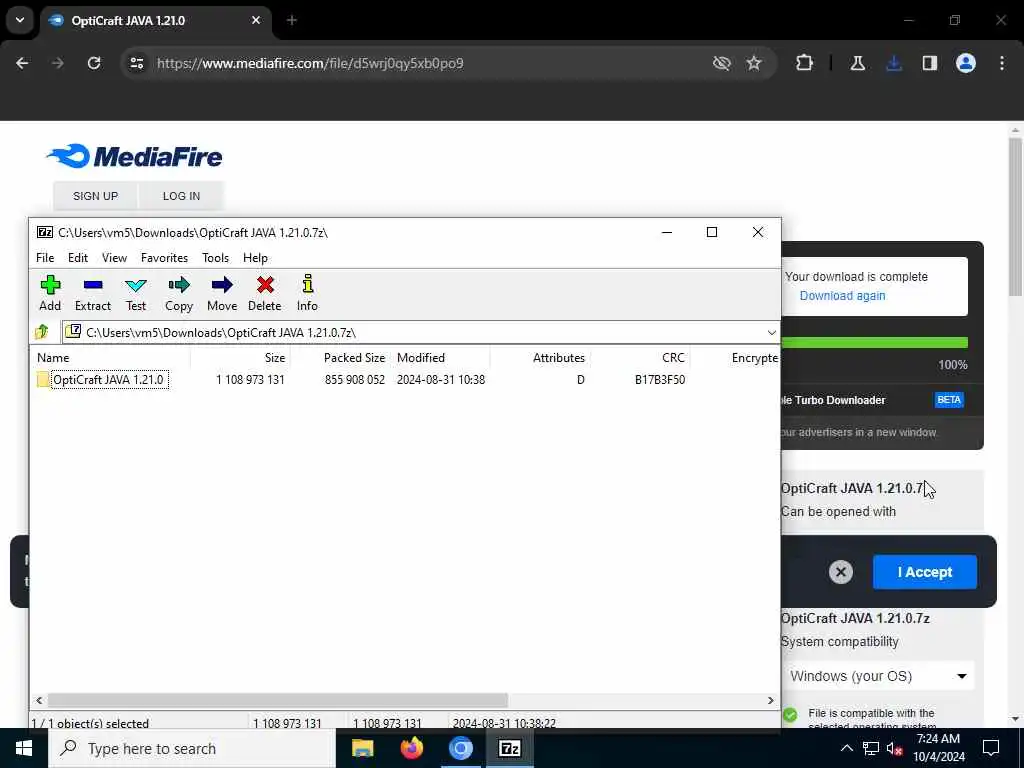The width and height of the screenshot is (1024, 768).
Task: Click the red Delete icon
Action: [264, 293]
